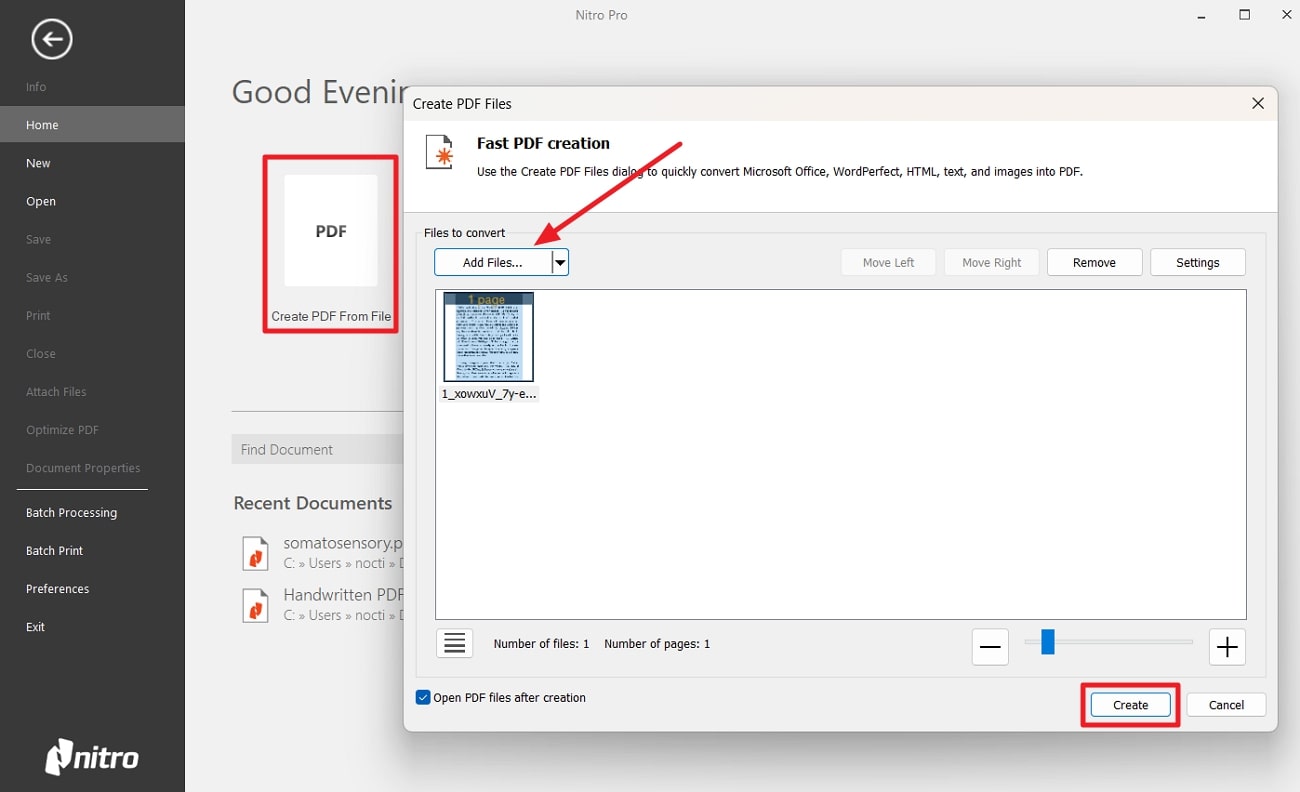This screenshot has width=1300, height=792.
Task: Click the Move Right button
Action: pos(992,263)
